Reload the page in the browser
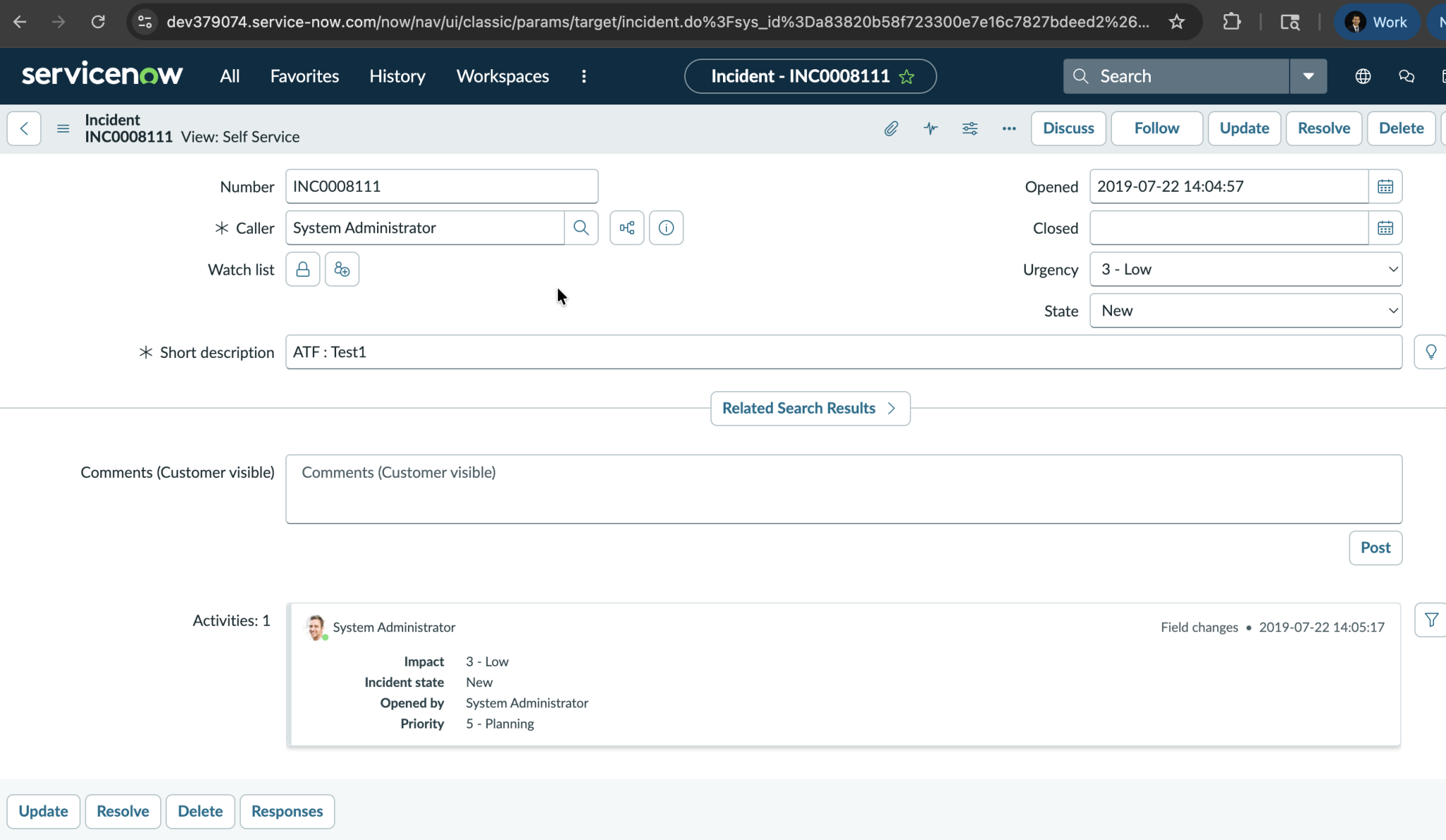The height and width of the screenshot is (840, 1446). [x=98, y=22]
